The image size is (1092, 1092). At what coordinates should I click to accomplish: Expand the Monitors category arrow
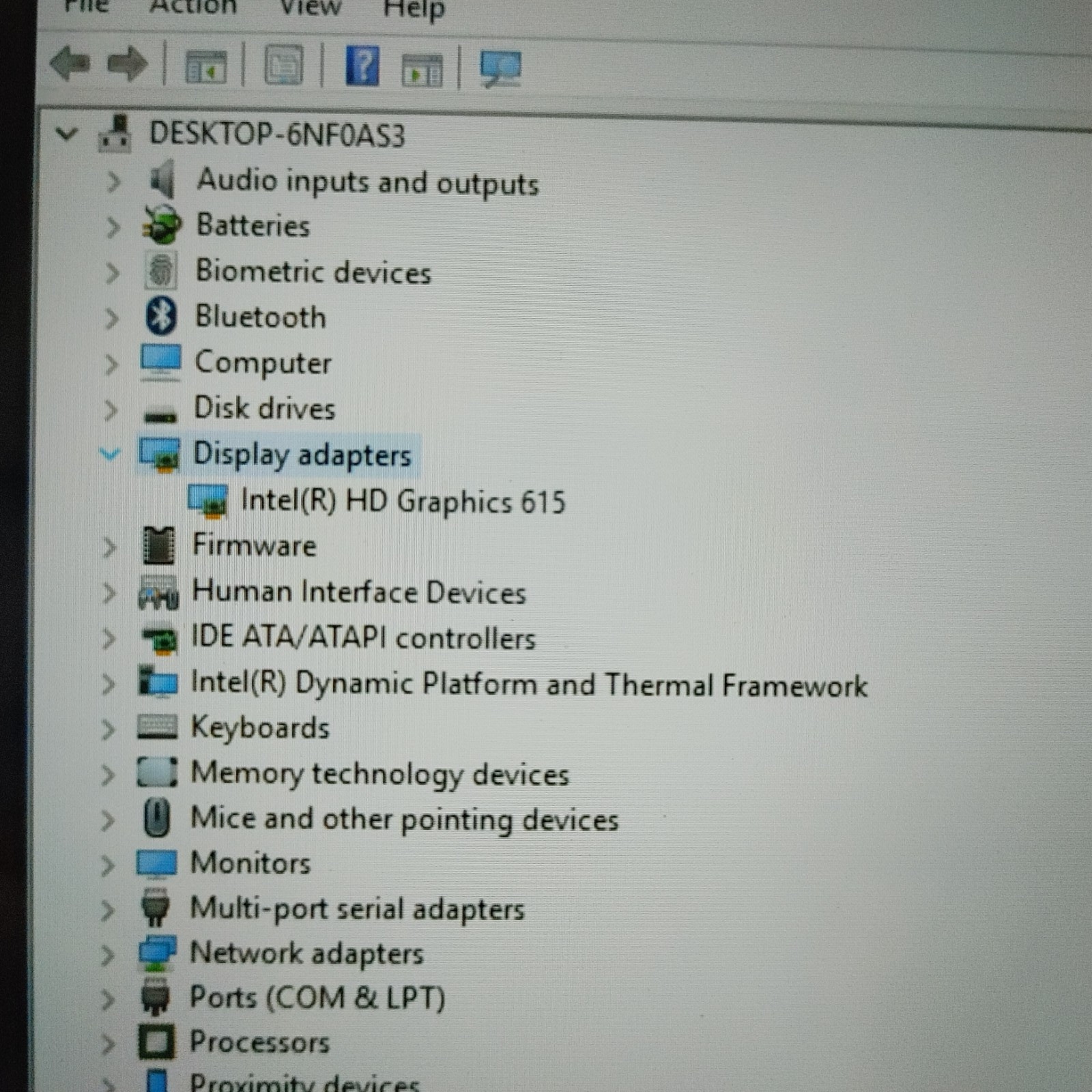click(x=107, y=865)
